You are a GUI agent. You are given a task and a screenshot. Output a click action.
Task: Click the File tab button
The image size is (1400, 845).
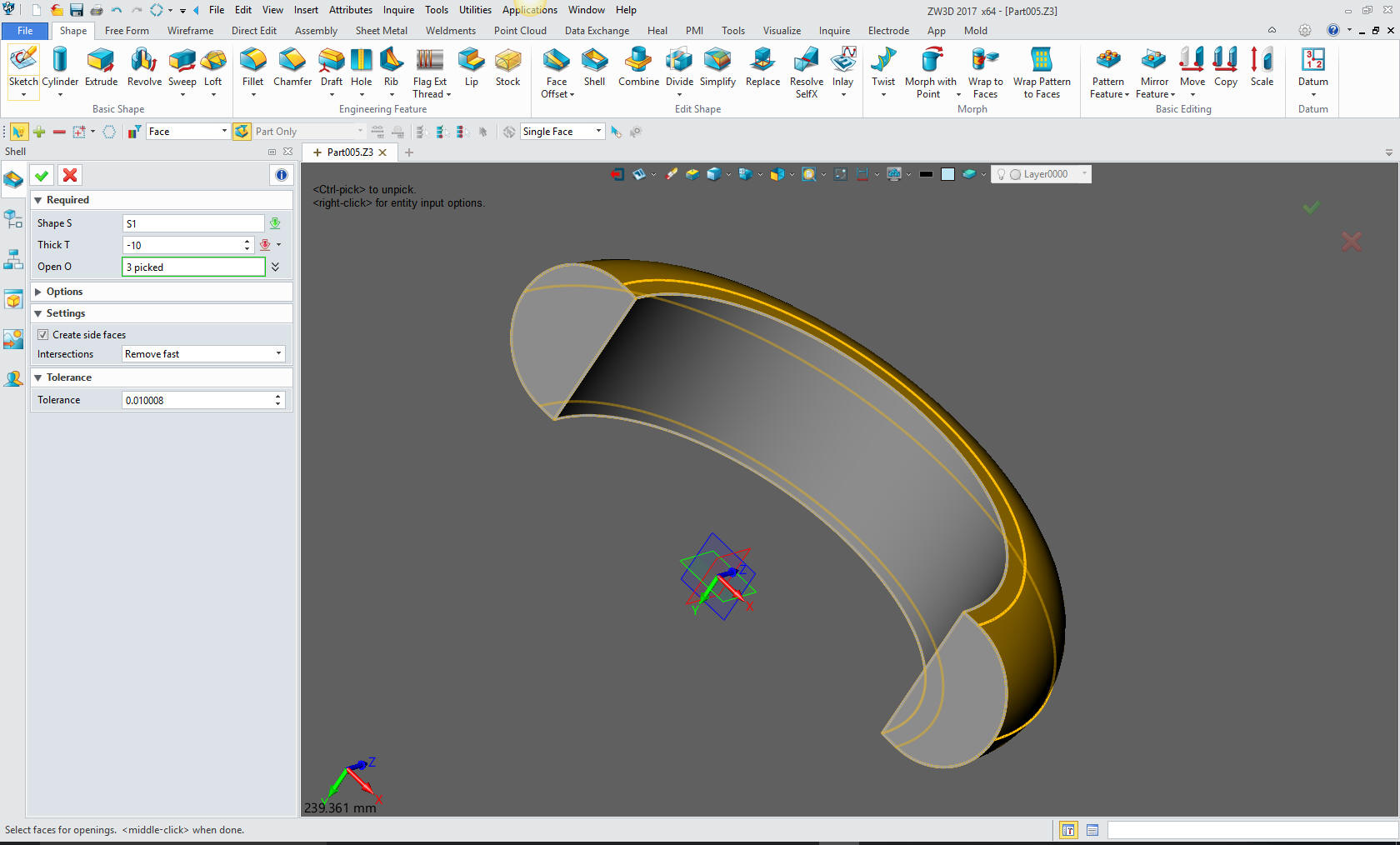[25, 31]
